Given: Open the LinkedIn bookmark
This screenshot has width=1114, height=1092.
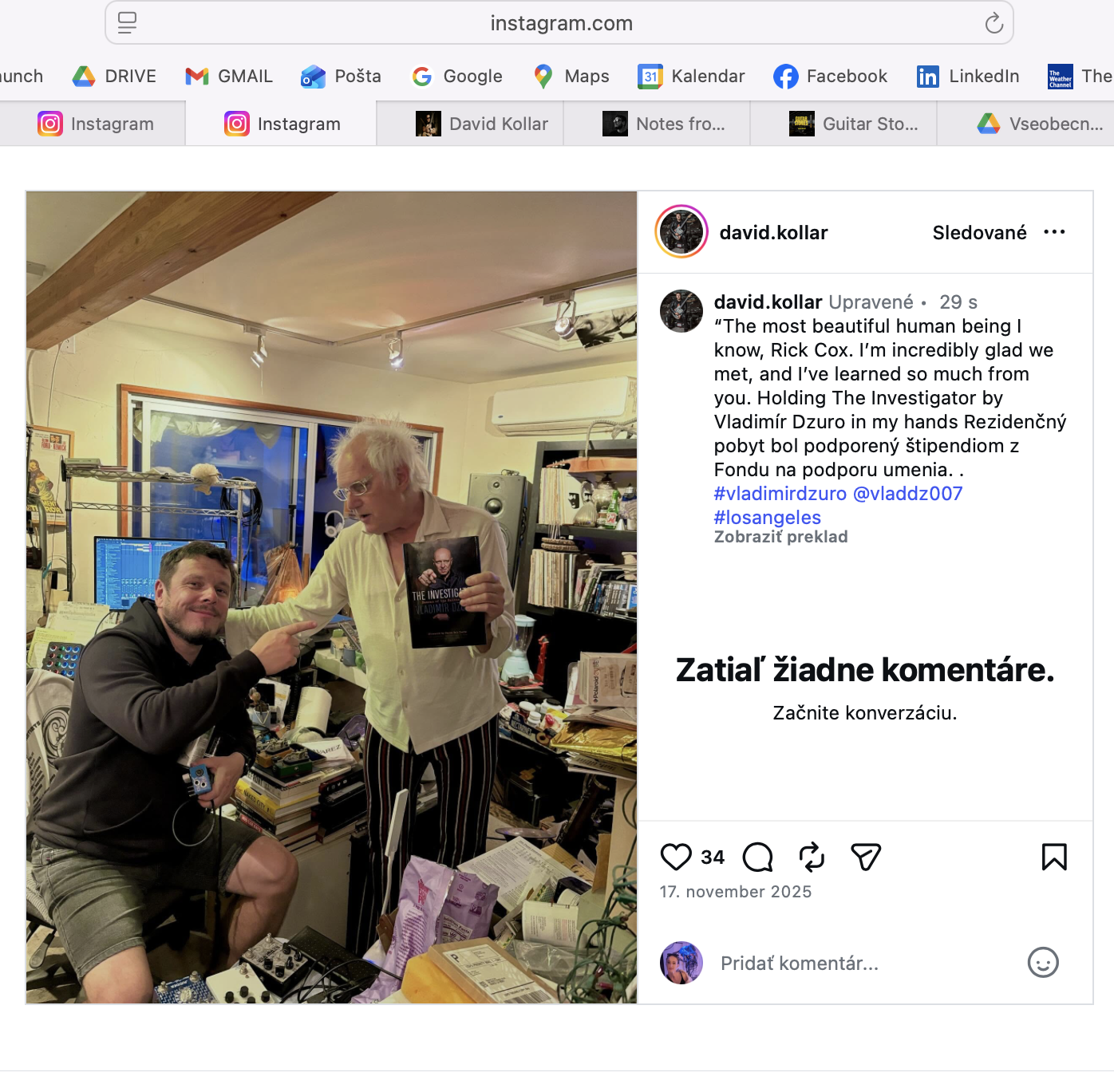Looking at the screenshot, I should pyautogui.click(x=968, y=77).
